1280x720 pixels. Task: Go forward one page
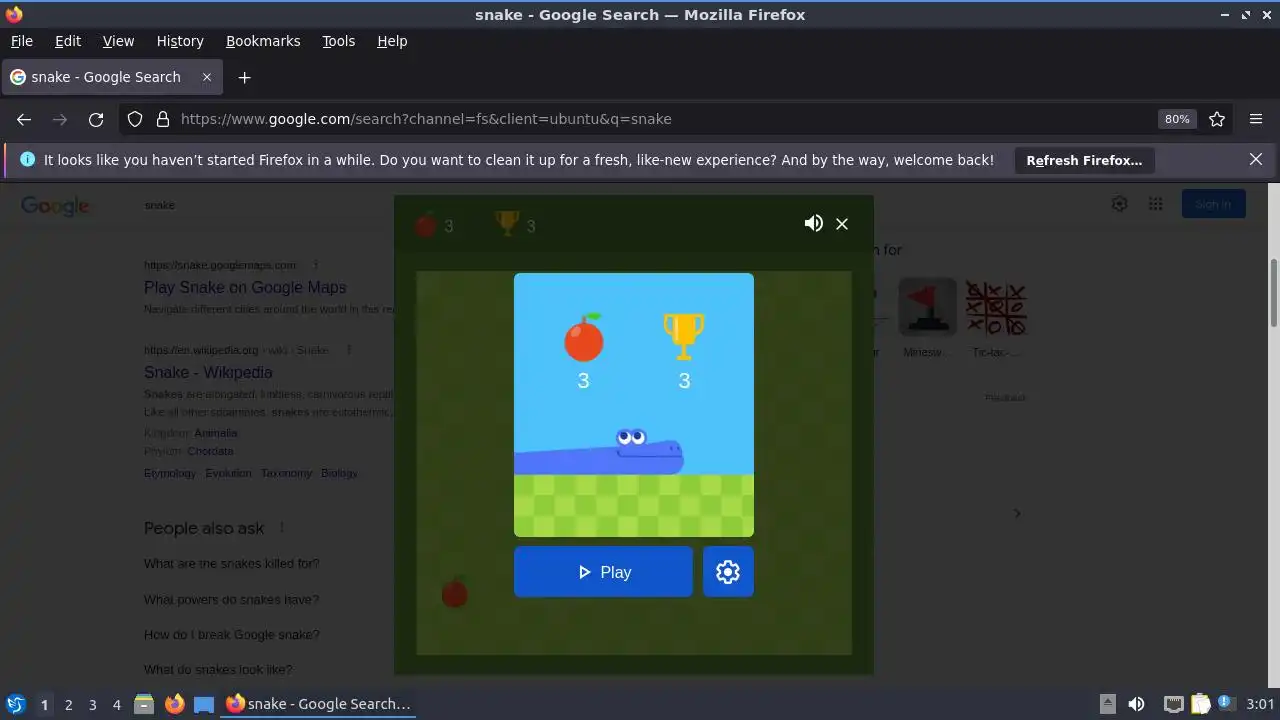coord(60,119)
